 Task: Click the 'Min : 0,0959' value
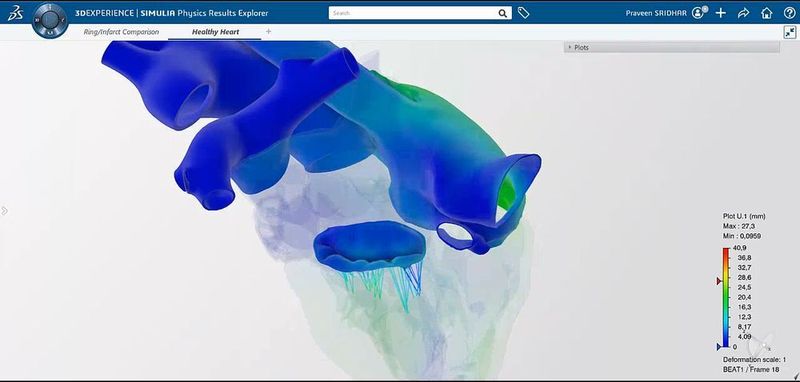pyautogui.click(x=743, y=236)
